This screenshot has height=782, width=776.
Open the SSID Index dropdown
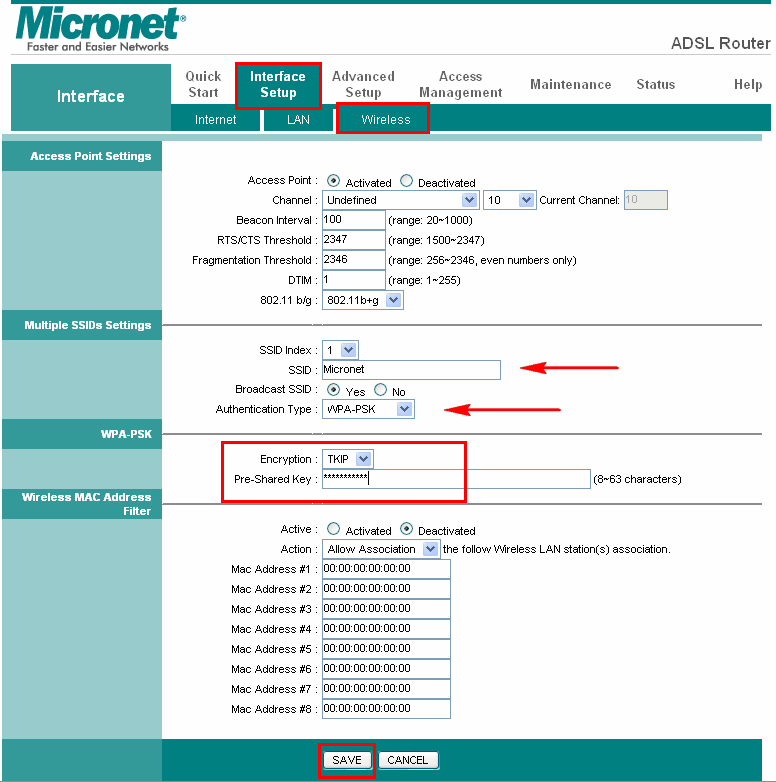coord(340,350)
